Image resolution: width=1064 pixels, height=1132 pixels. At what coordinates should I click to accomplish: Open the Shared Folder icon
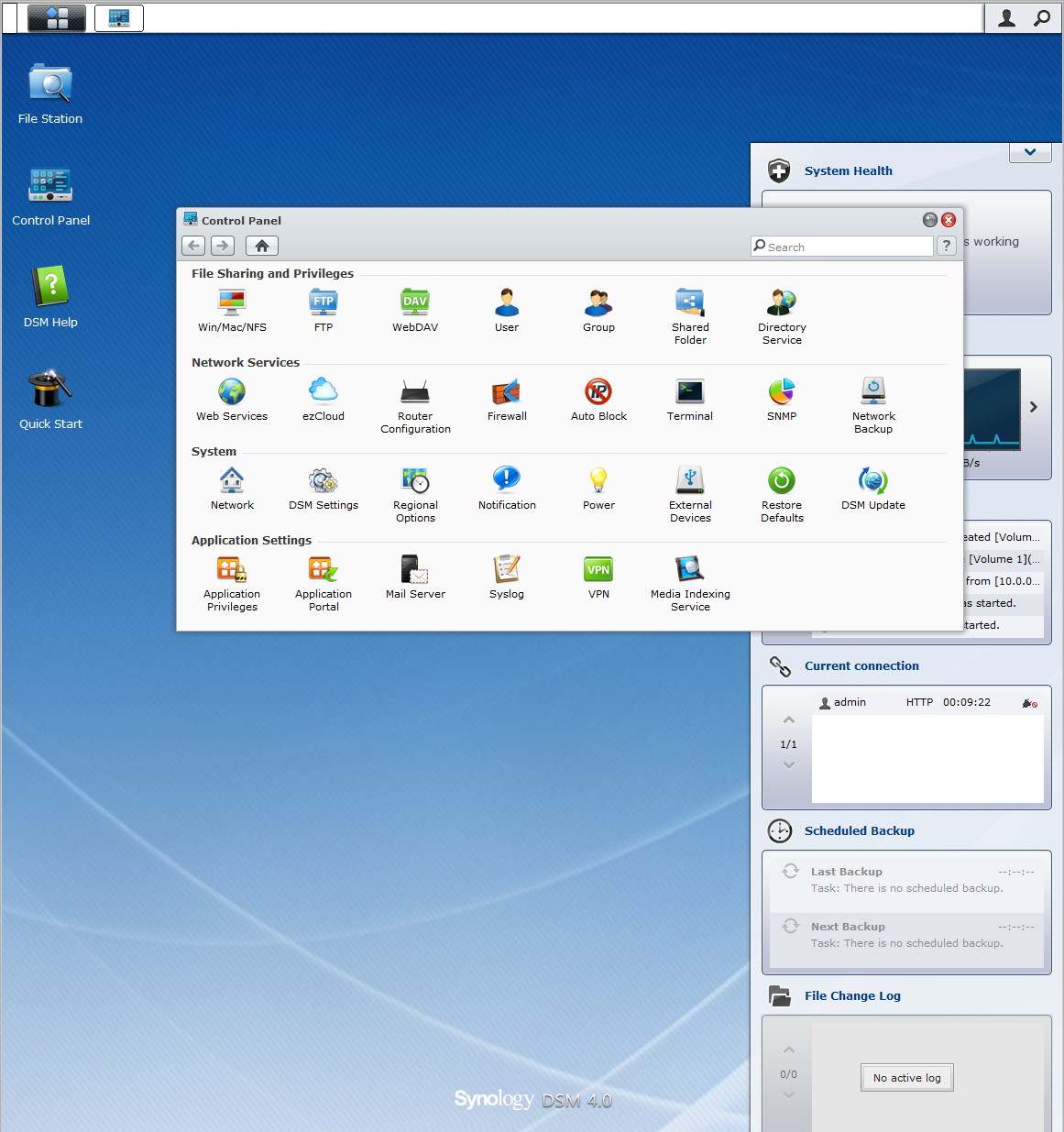[x=689, y=304]
